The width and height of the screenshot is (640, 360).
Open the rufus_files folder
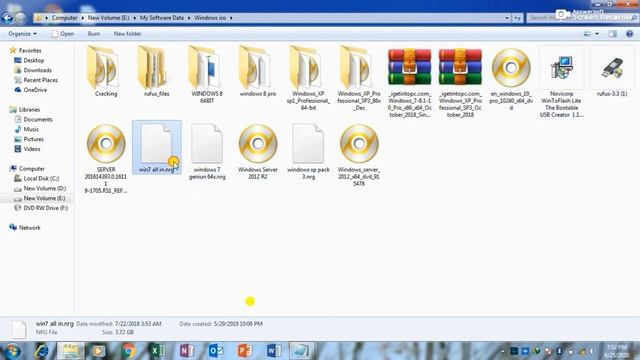point(156,71)
